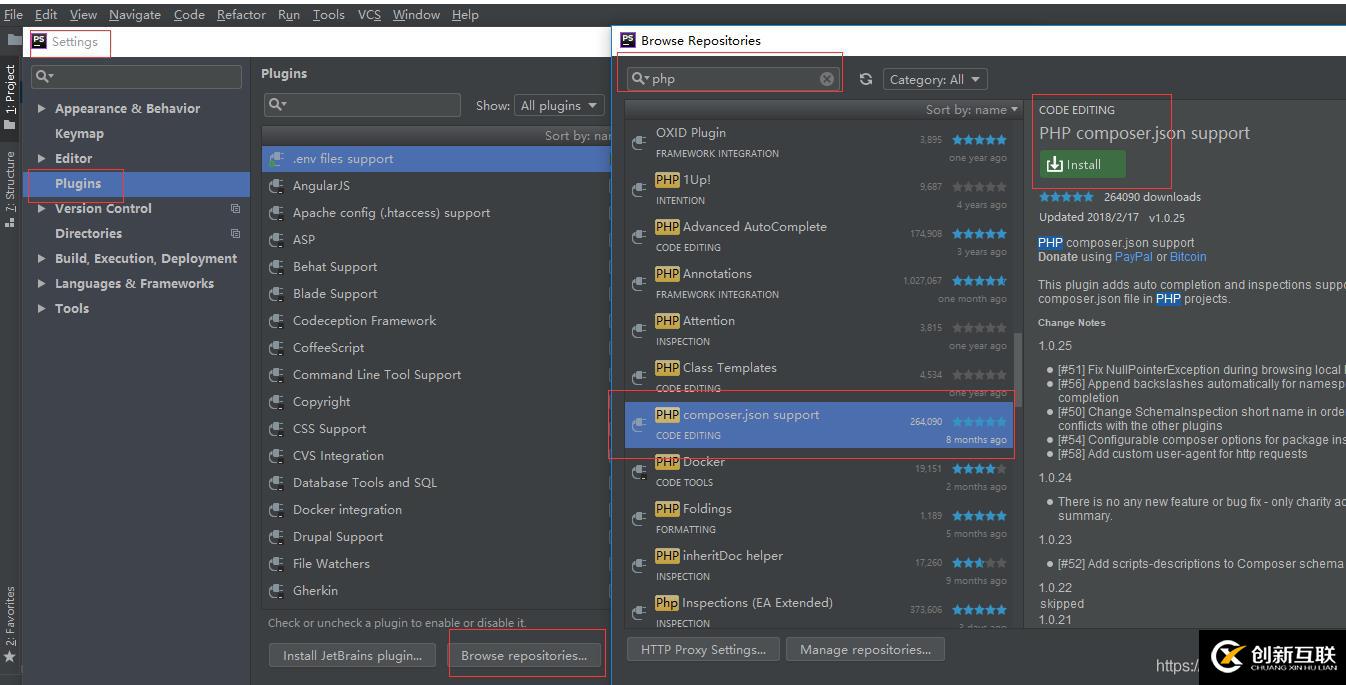
Task: Open the 2: Favorites tool window tab
Action: point(10,624)
